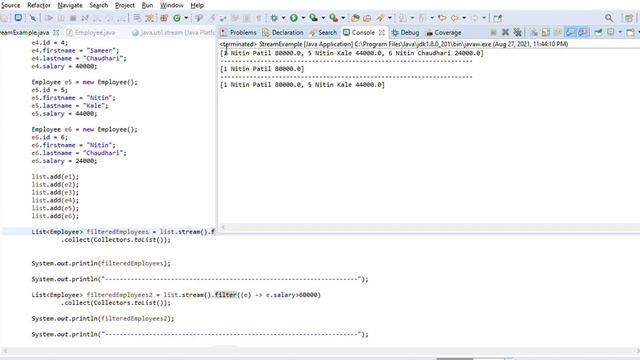Click the Back navigation arrow icon
Image resolution: width=640 pixels, height=360 pixels.
pos(454,18)
